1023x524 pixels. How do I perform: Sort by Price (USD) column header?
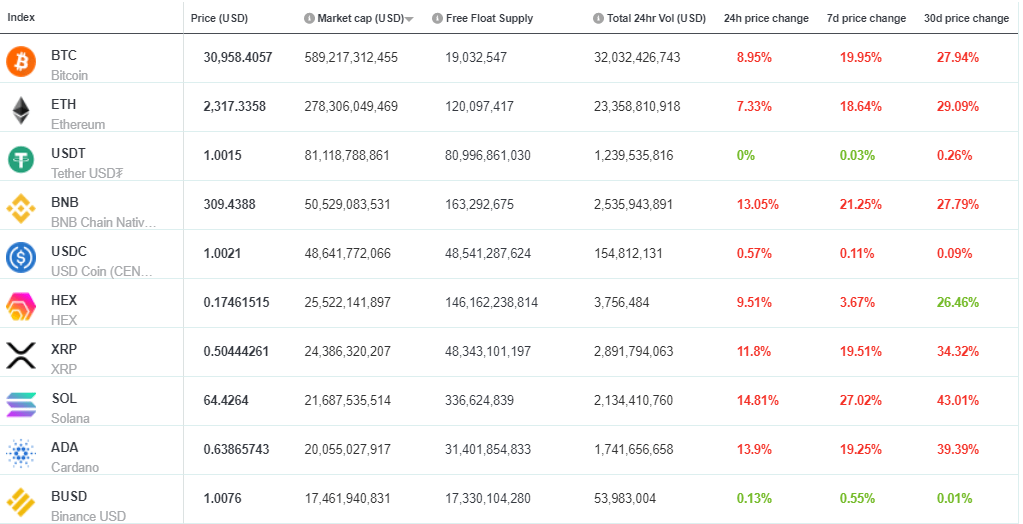(x=219, y=18)
